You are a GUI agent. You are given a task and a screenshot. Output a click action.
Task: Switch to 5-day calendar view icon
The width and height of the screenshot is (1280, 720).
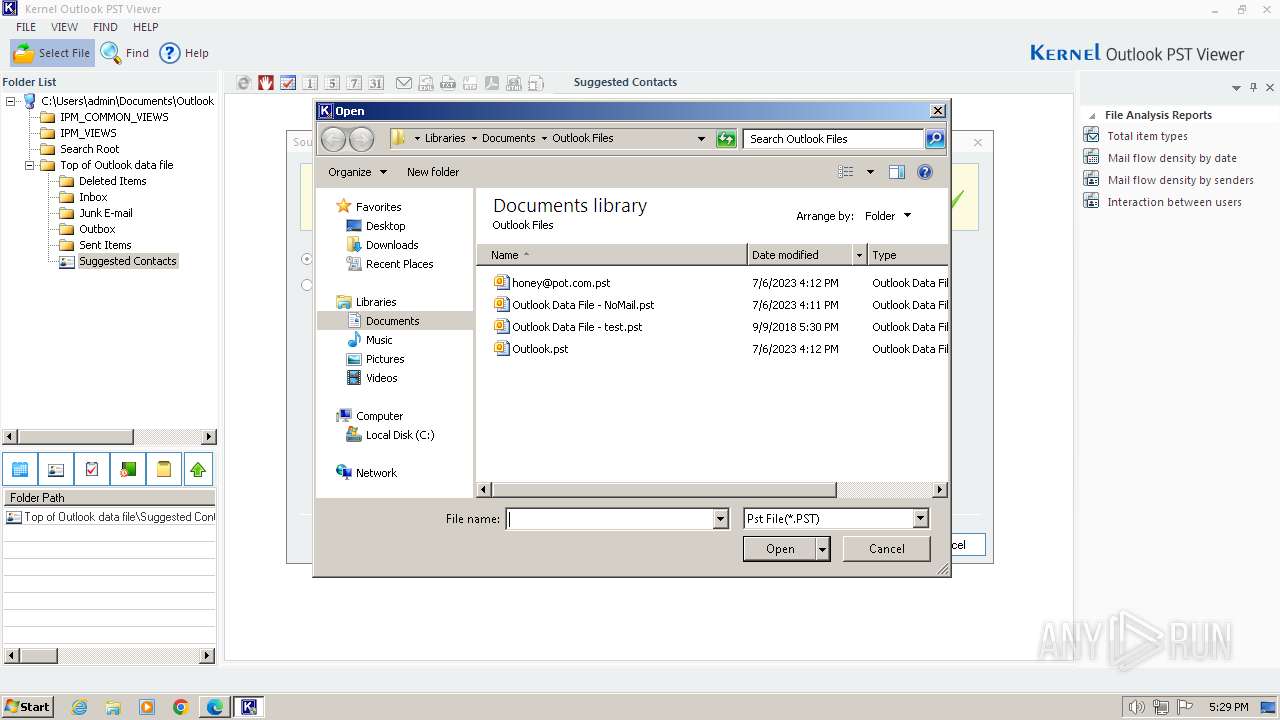(332, 83)
